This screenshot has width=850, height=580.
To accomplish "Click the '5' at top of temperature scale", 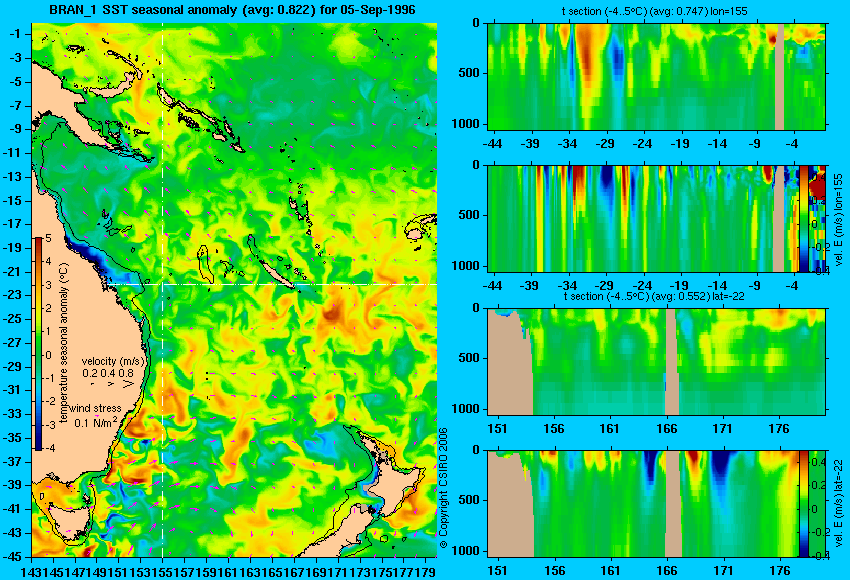I will tap(48, 238).
